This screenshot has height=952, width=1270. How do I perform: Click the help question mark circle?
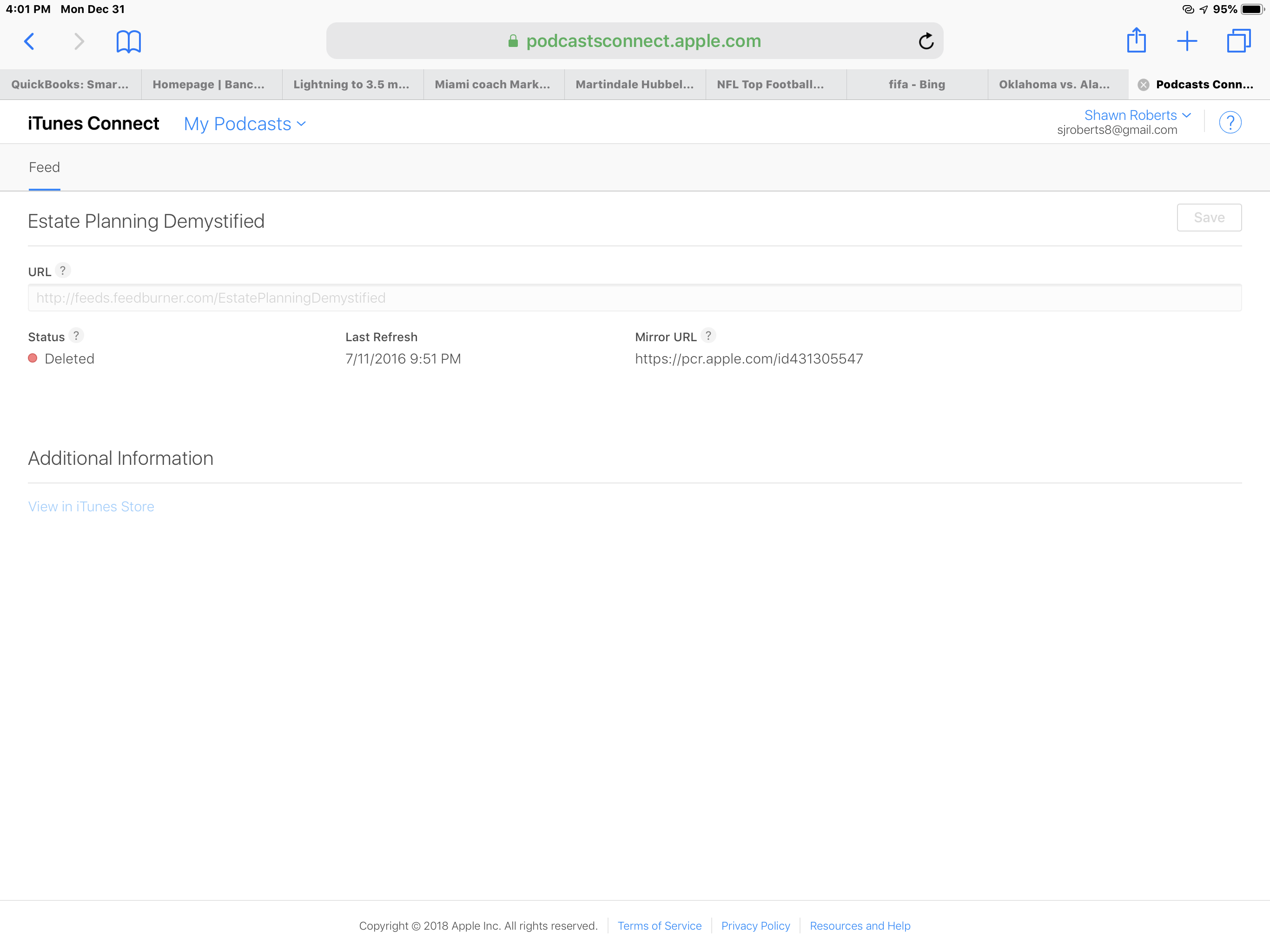[1230, 122]
